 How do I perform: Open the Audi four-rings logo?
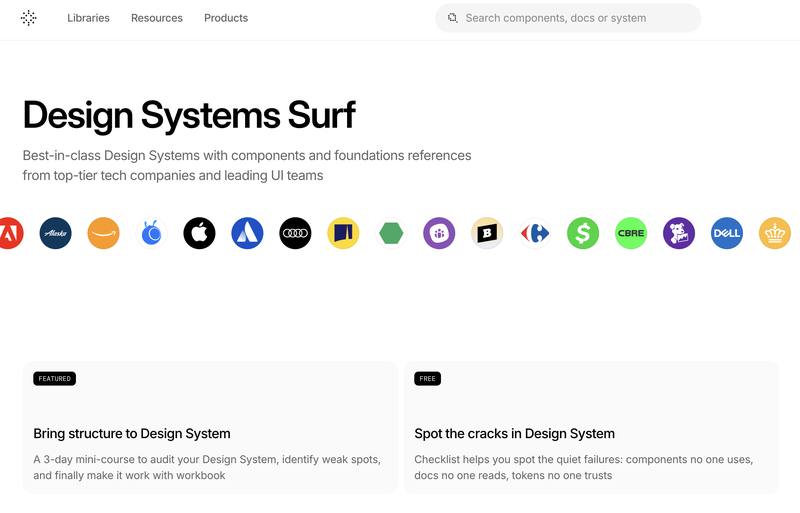[x=295, y=233]
